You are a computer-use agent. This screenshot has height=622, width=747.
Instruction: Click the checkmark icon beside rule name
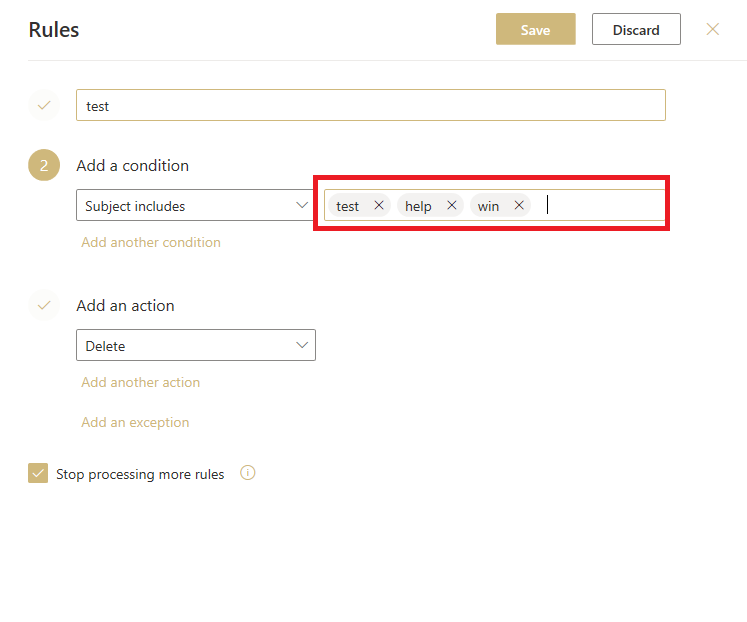pyautogui.click(x=44, y=105)
